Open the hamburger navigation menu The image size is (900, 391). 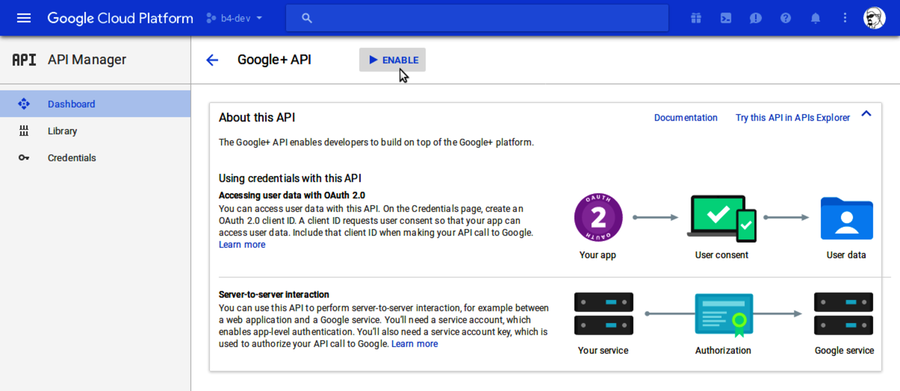(24, 18)
